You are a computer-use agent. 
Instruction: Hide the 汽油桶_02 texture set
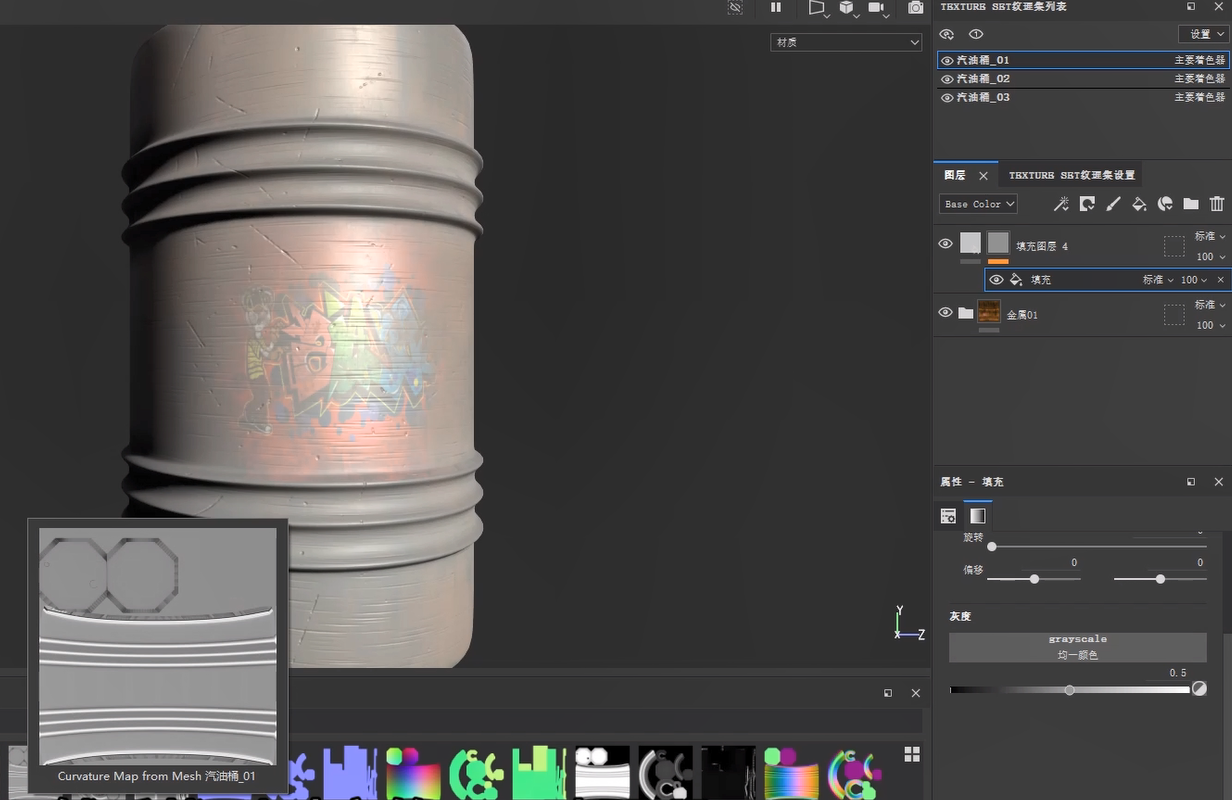(x=947, y=79)
